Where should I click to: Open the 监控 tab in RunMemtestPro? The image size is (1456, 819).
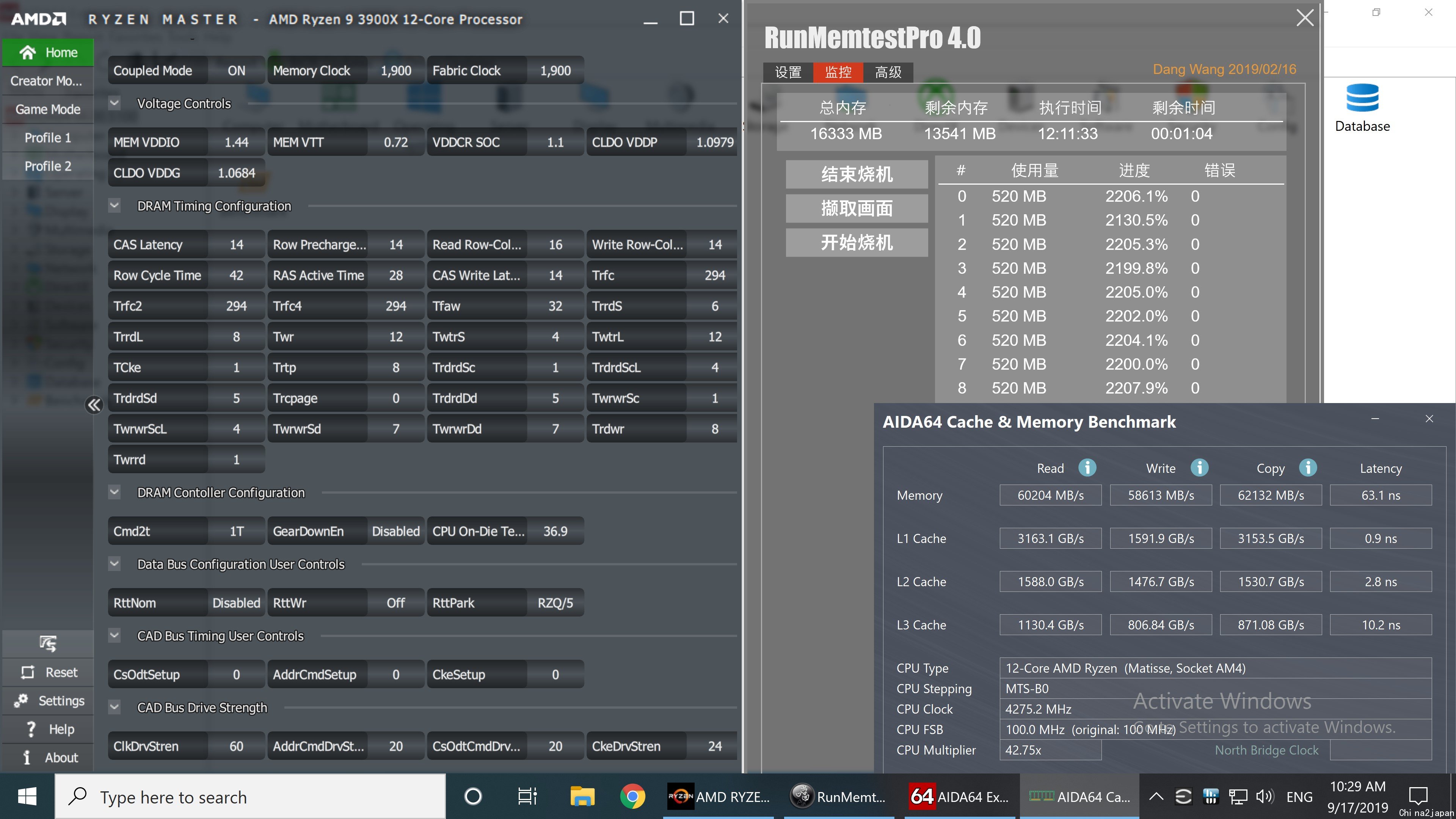pyautogui.click(x=838, y=72)
